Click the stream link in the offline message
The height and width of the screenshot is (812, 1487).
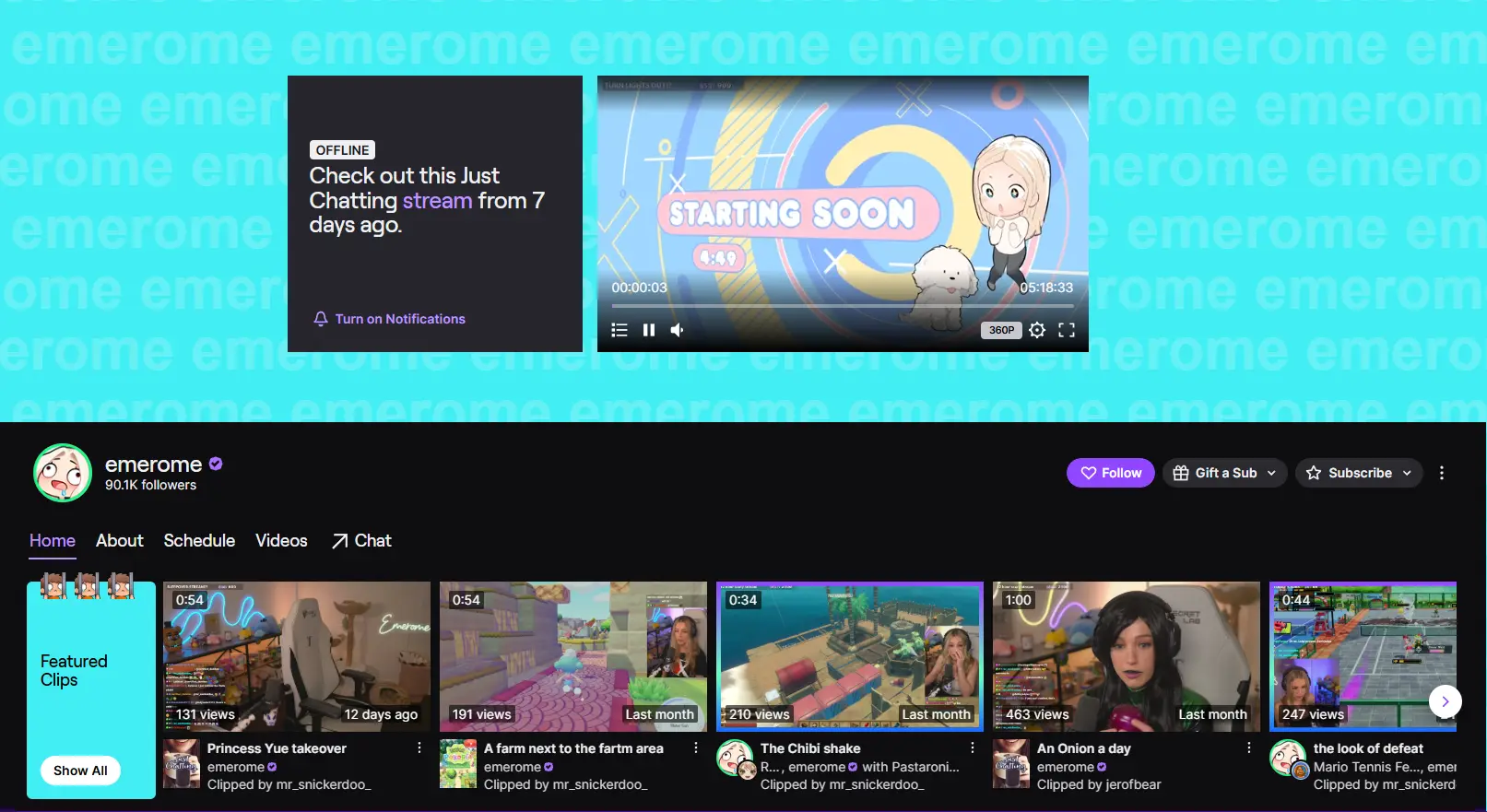437,201
